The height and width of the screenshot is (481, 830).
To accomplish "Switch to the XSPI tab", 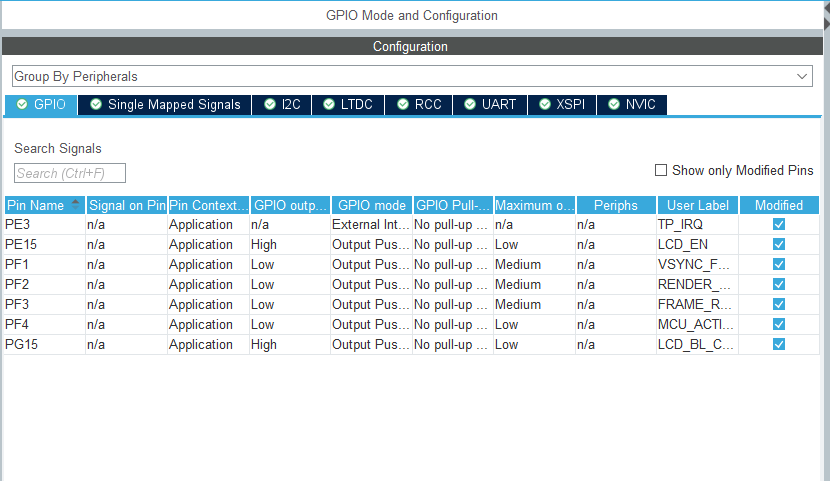I will pyautogui.click(x=562, y=104).
